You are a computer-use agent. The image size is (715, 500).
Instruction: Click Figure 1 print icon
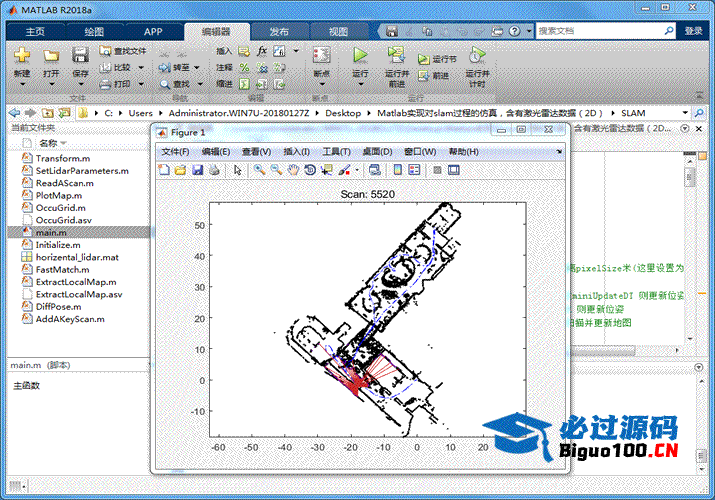pos(214,170)
